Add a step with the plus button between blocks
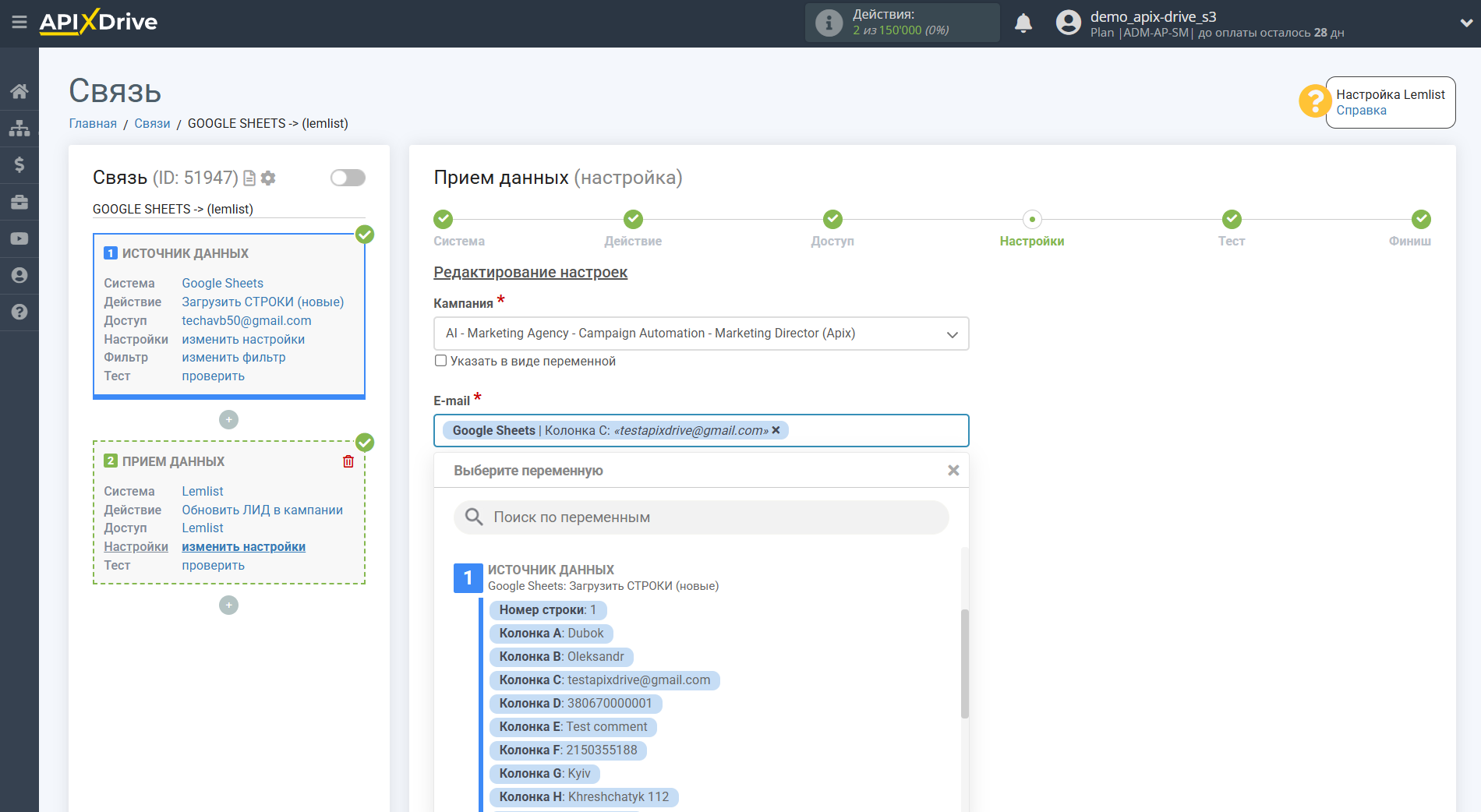The height and width of the screenshot is (812, 1481). [228, 419]
